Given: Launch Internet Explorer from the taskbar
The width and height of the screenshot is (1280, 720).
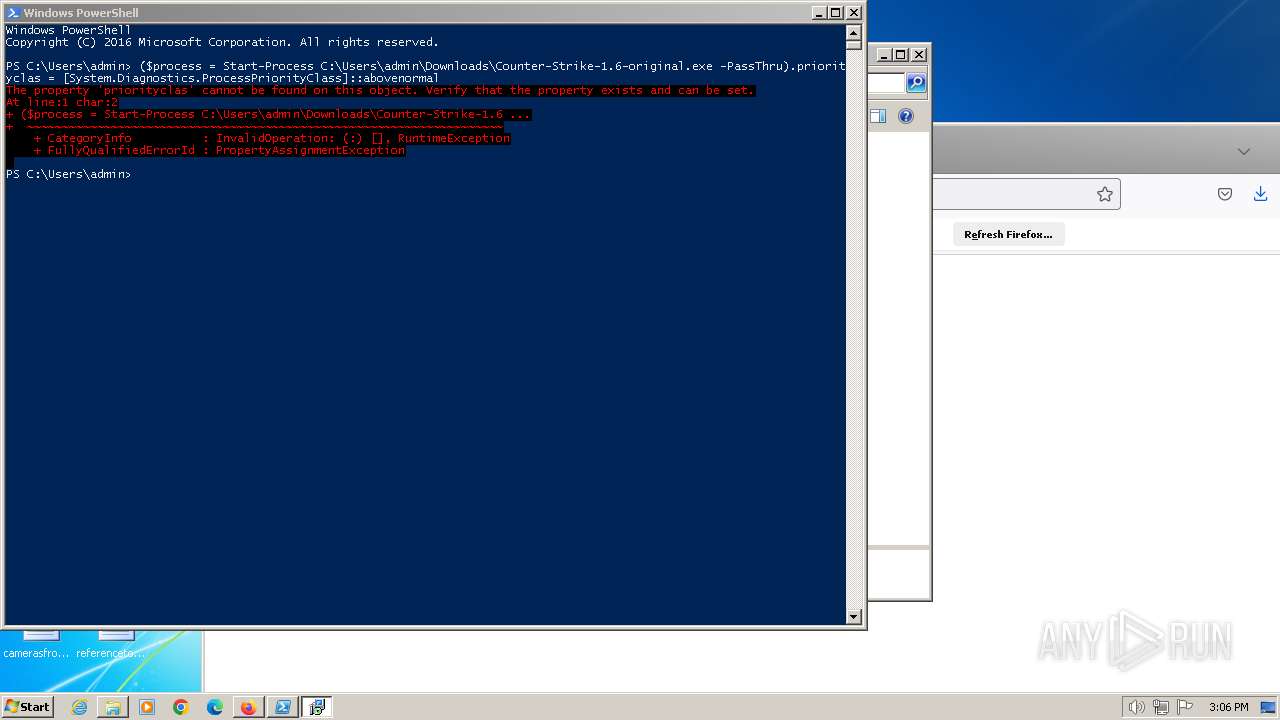Looking at the screenshot, I should (x=79, y=707).
